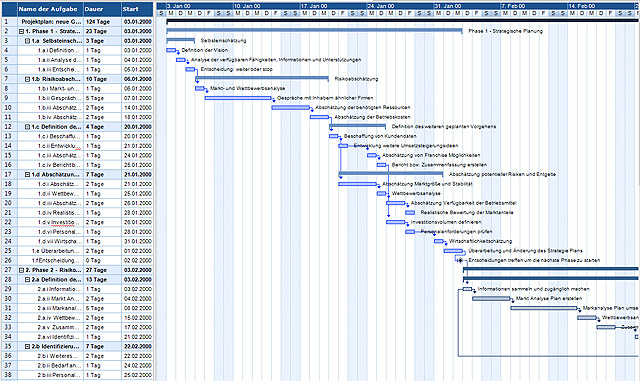Image resolution: width=640 pixels, height=381 pixels.
Task: Click the '1.a.i Definition...' task name cell
Action: tap(50, 51)
